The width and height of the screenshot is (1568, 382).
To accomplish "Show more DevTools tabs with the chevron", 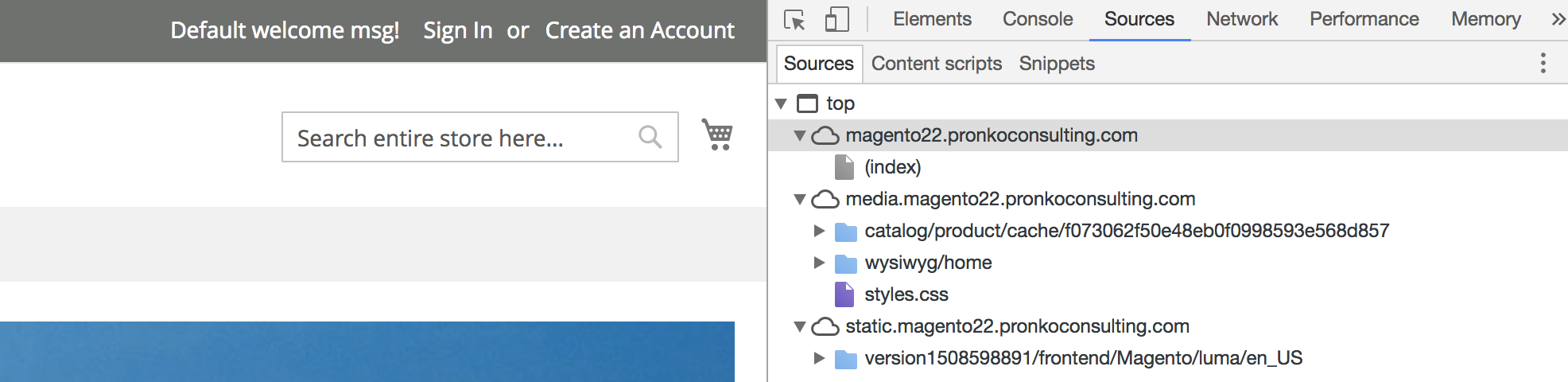I will (x=1558, y=19).
